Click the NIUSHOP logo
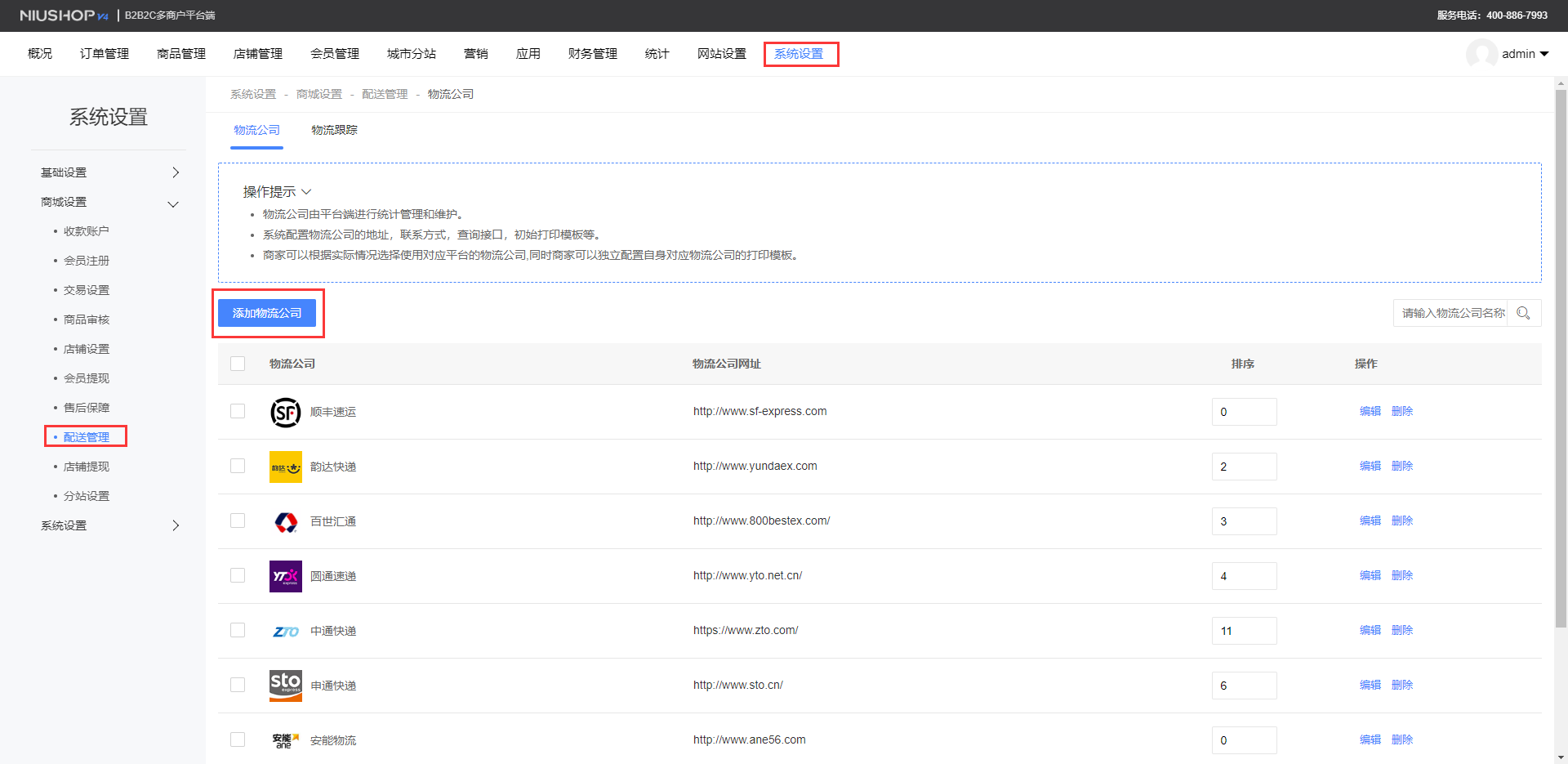1568x764 pixels. click(64, 16)
